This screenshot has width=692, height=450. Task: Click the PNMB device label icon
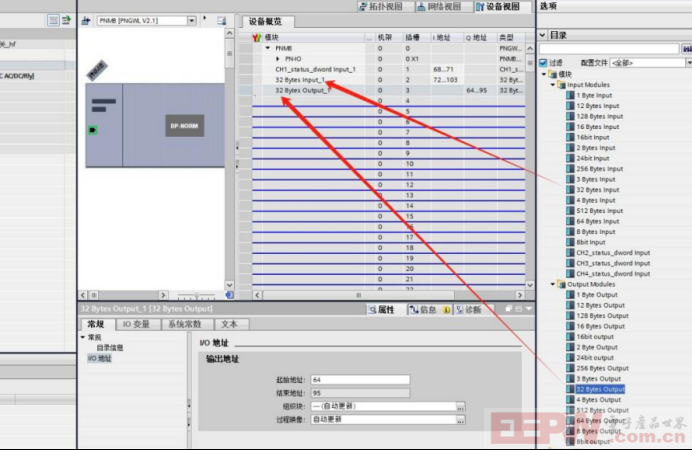point(97,70)
